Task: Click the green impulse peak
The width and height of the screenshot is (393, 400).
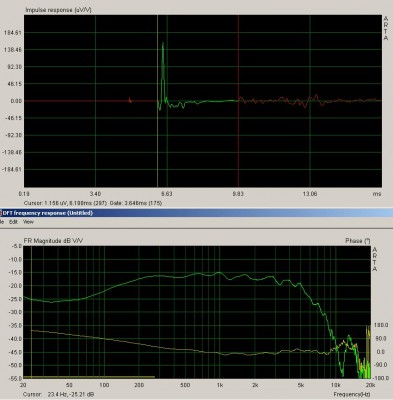Action: [163, 44]
